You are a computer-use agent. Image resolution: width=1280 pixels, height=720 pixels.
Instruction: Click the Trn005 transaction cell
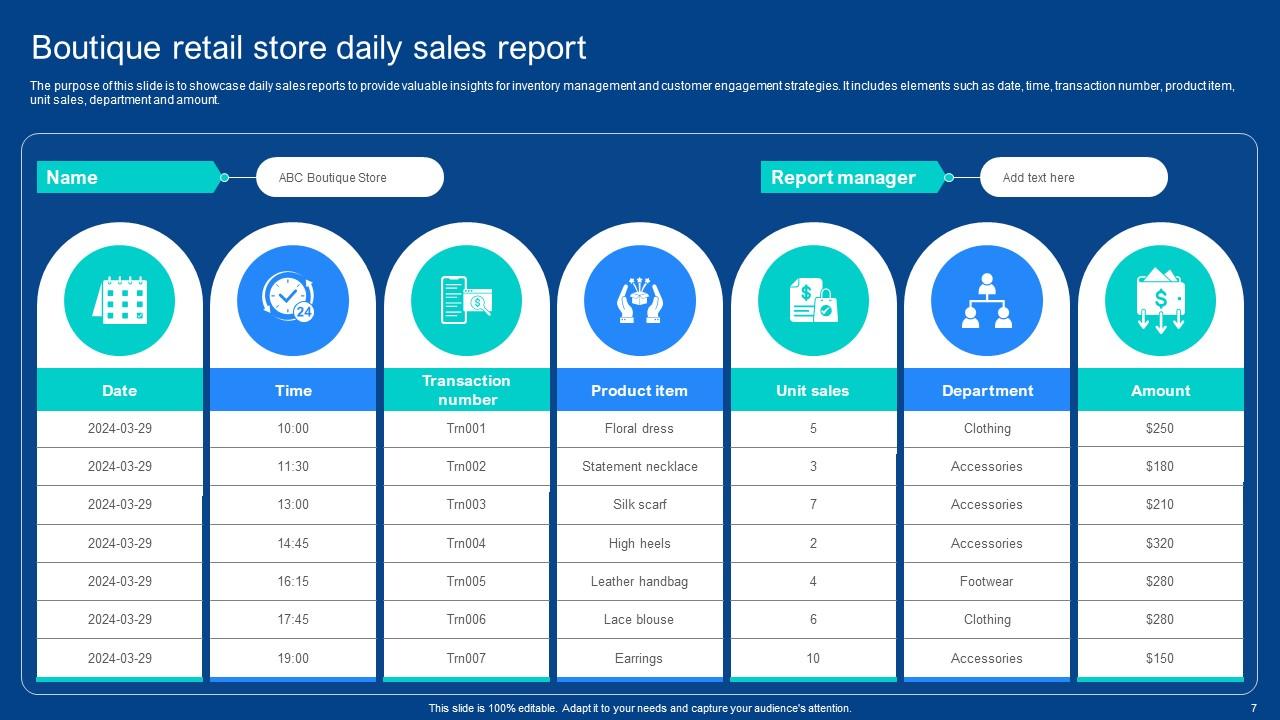[467, 581]
